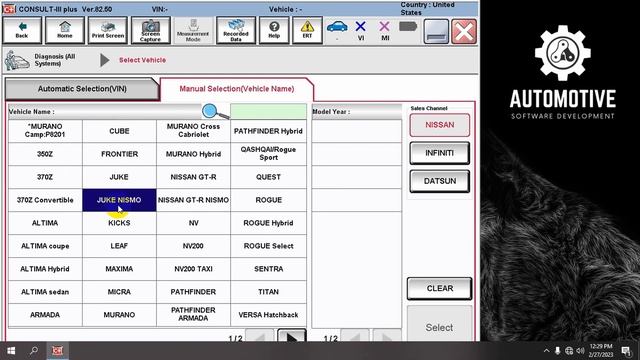Open the Windows Start menu

(11, 351)
